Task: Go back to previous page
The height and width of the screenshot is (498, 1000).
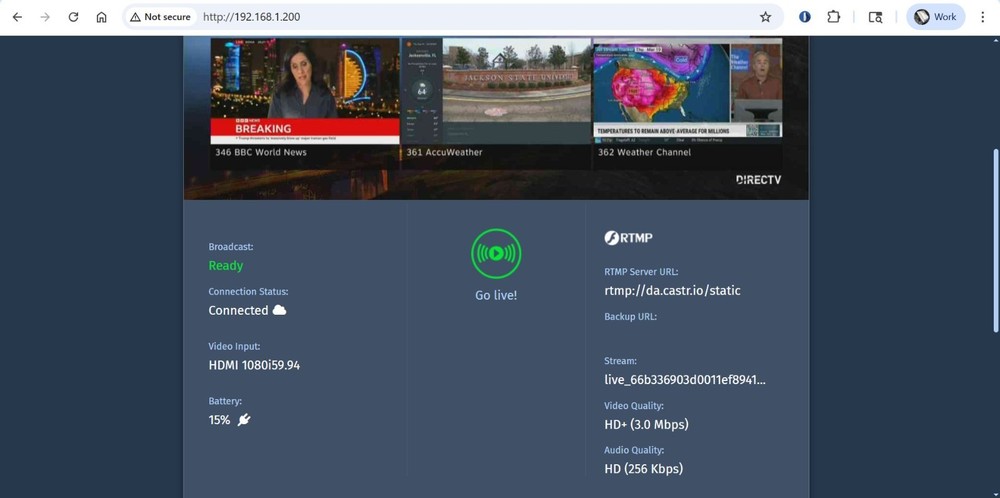Action: click(x=17, y=17)
